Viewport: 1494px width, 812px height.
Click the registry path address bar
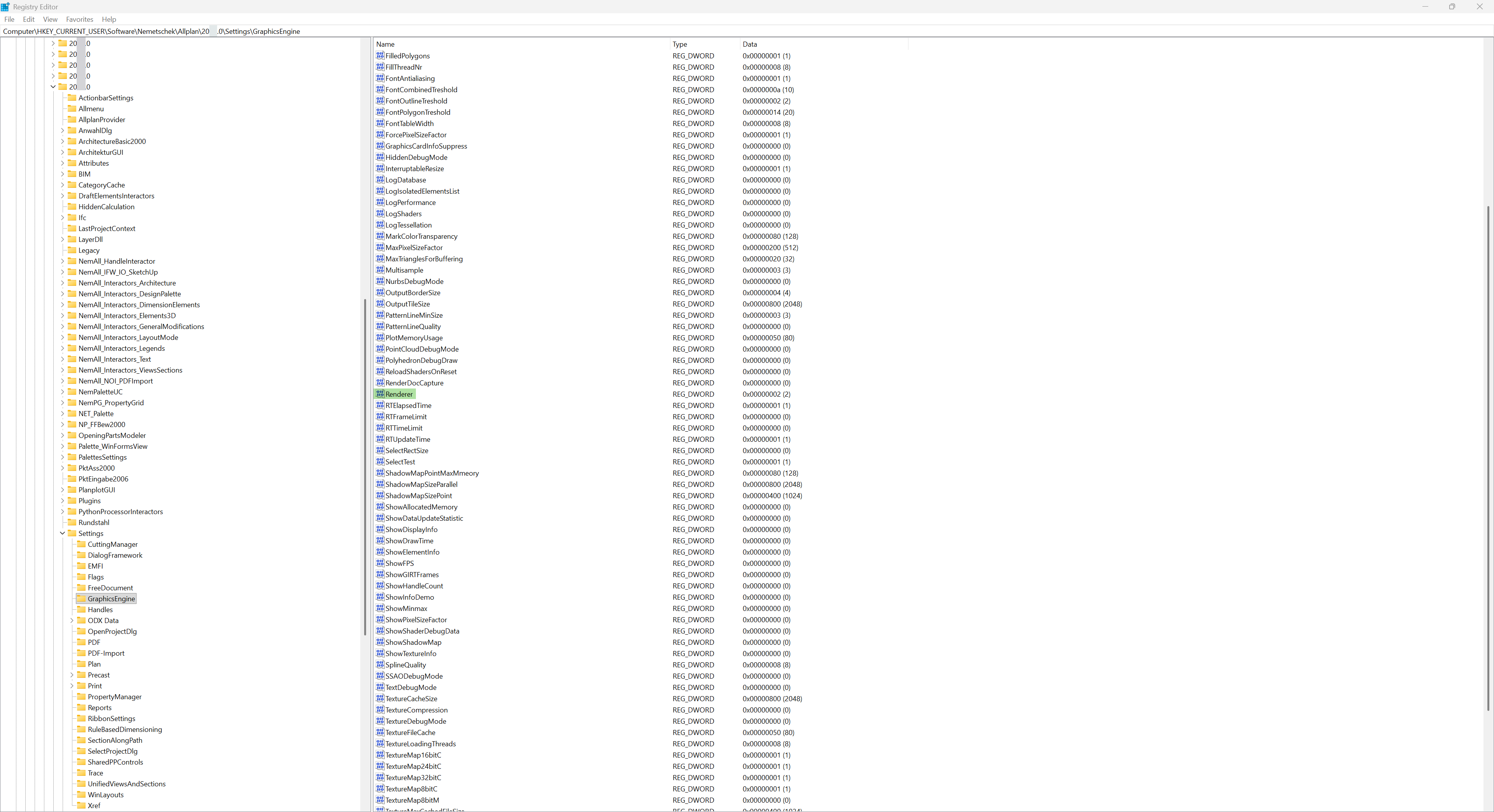coord(747,31)
